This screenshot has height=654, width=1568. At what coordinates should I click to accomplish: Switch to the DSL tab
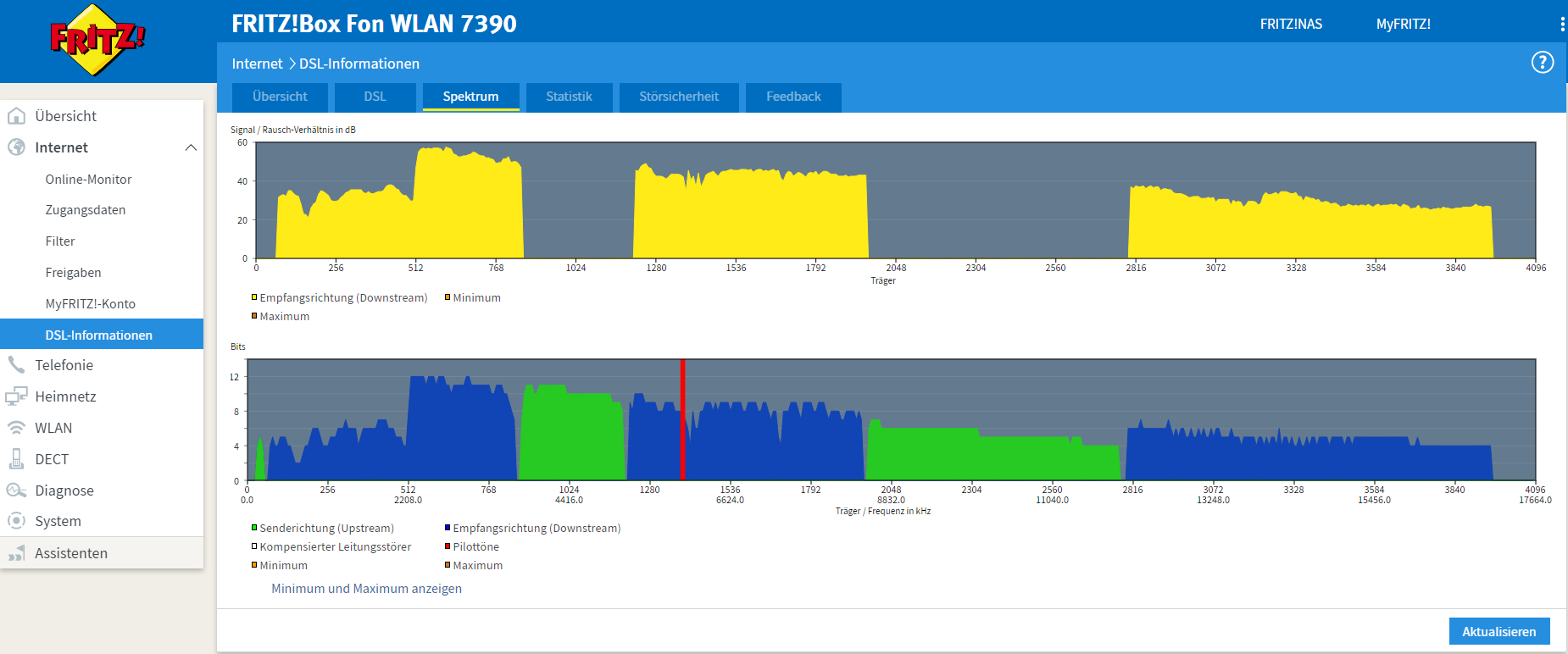pyautogui.click(x=375, y=97)
